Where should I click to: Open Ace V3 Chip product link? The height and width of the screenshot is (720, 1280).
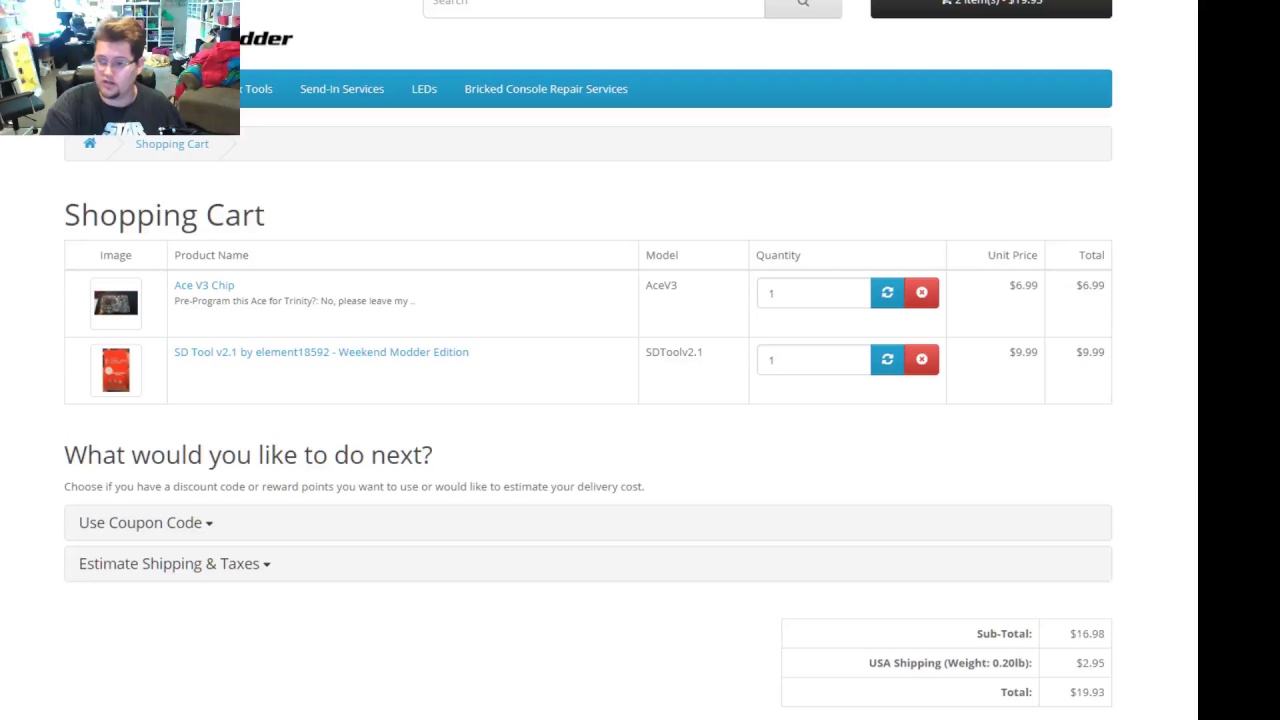pyautogui.click(x=204, y=285)
